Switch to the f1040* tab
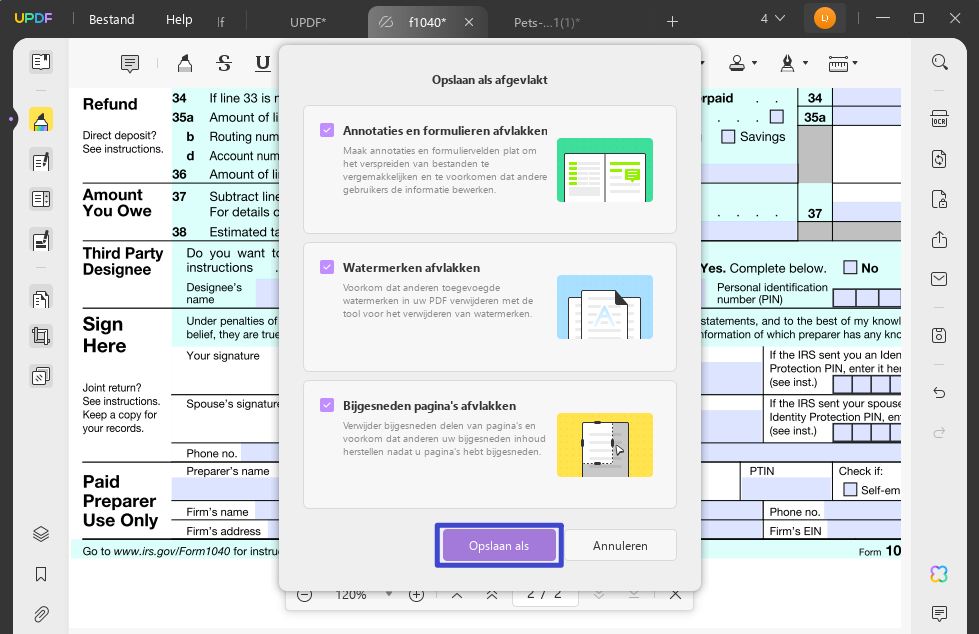This screenshot has width=979, height=634. tap(427, 22)
